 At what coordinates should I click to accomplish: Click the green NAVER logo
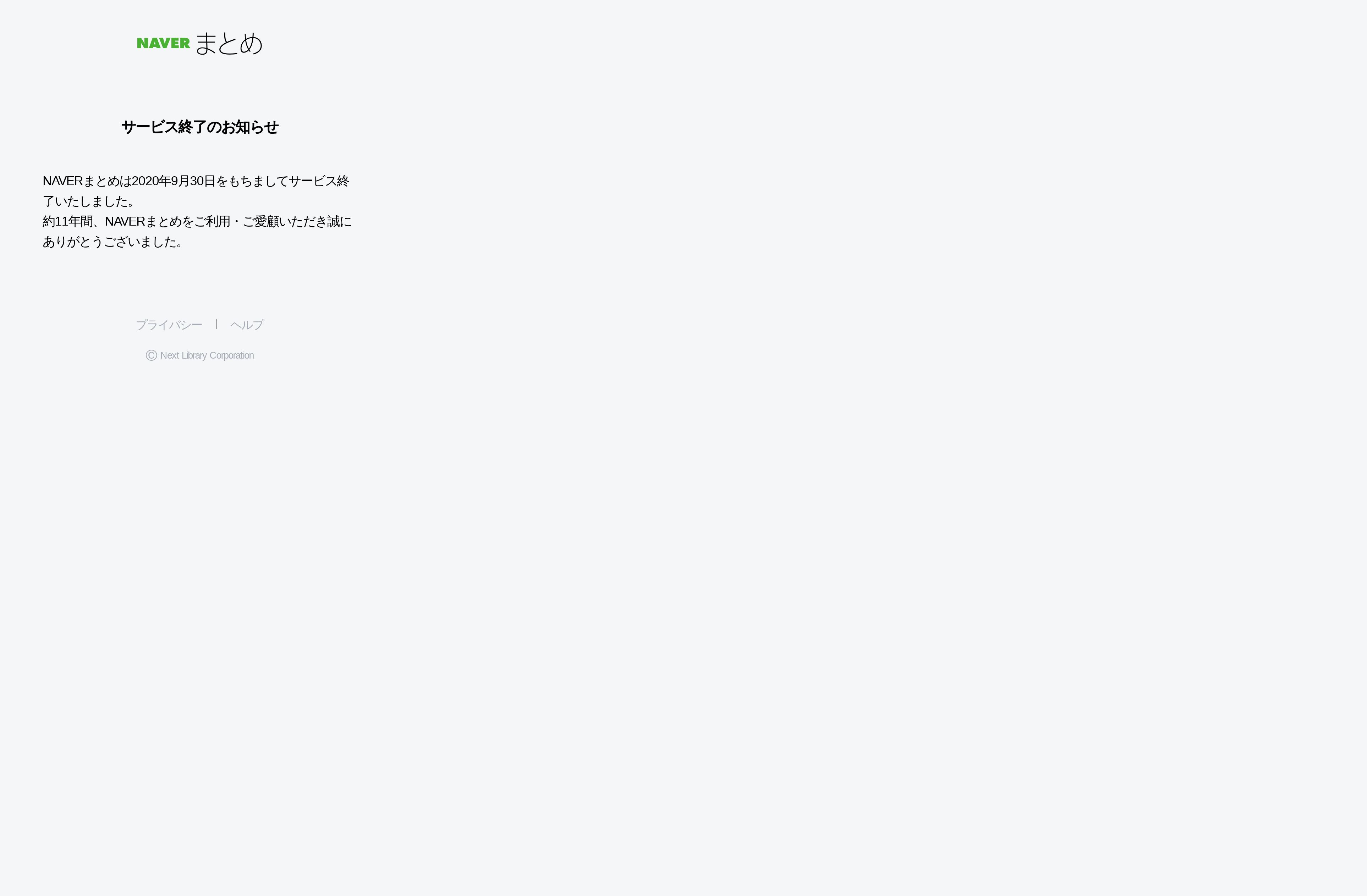(163, 44)
